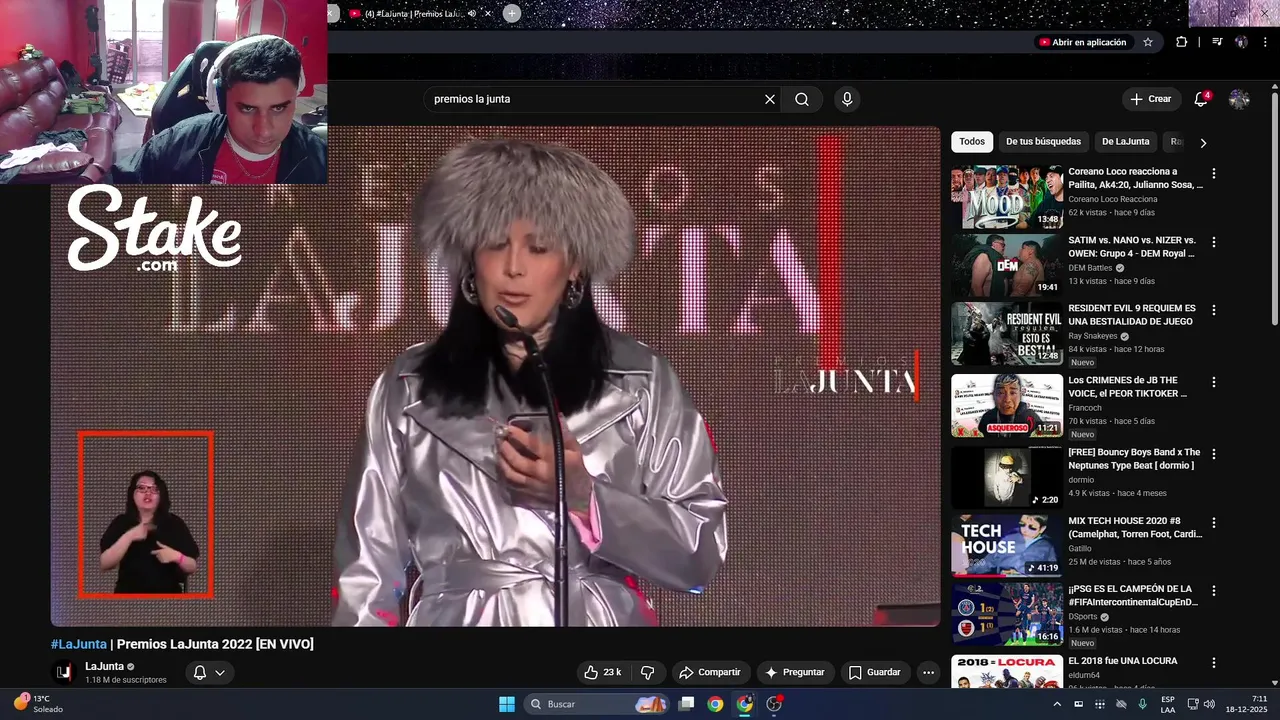Image resolution: width=1280 pixels, height=720 pixels.
Task: Click the magnifying glass search button
Action: 802,99
